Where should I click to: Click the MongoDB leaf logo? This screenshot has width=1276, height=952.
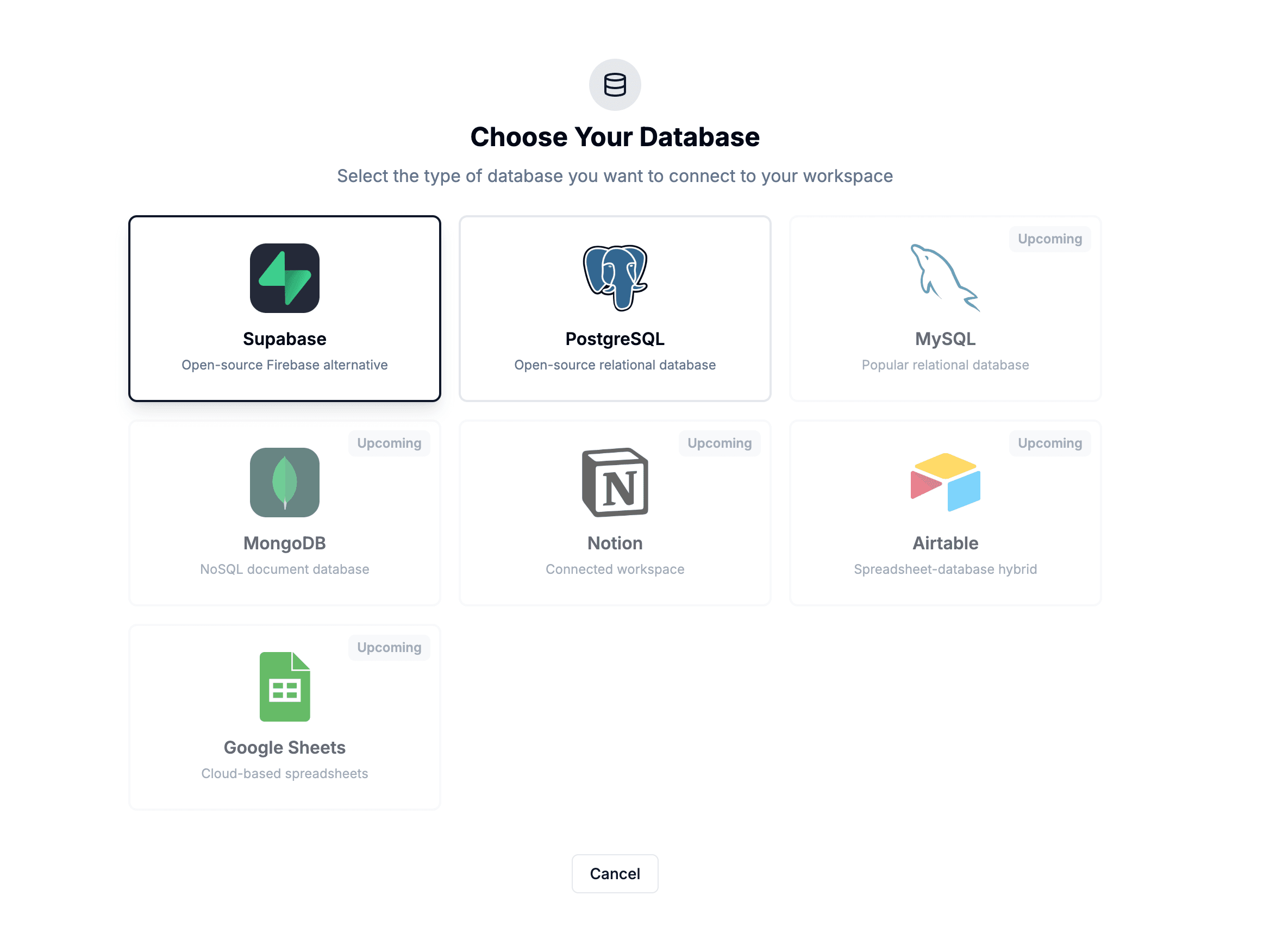284,483
